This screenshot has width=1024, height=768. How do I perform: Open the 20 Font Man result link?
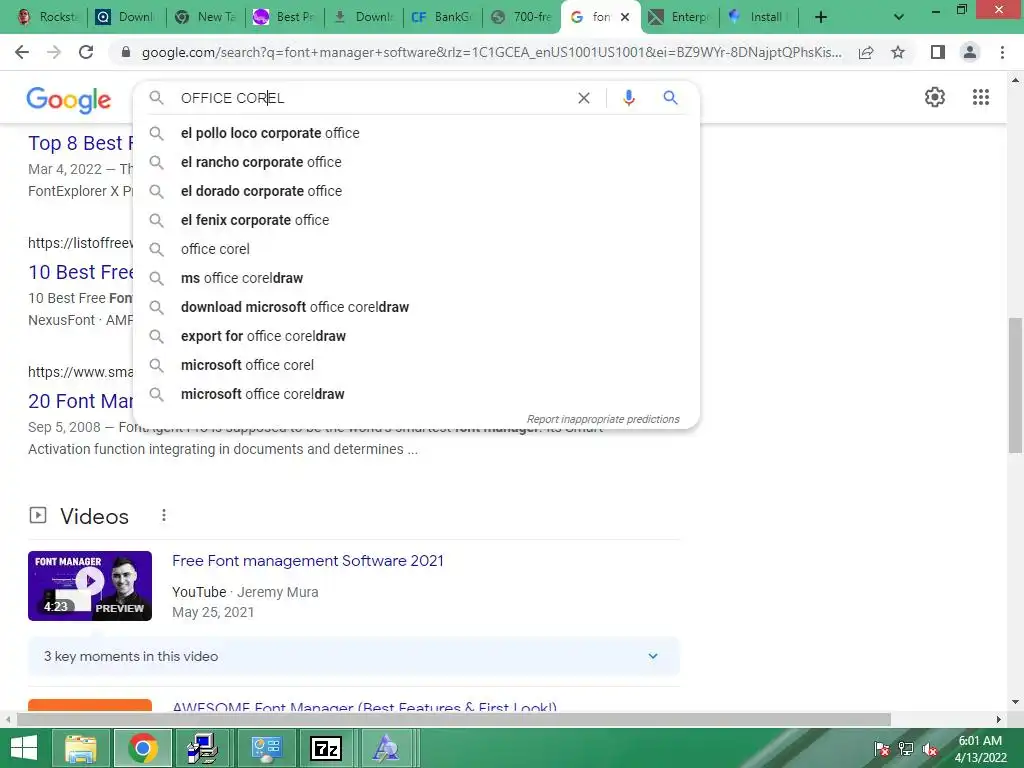tap(80, 401)
